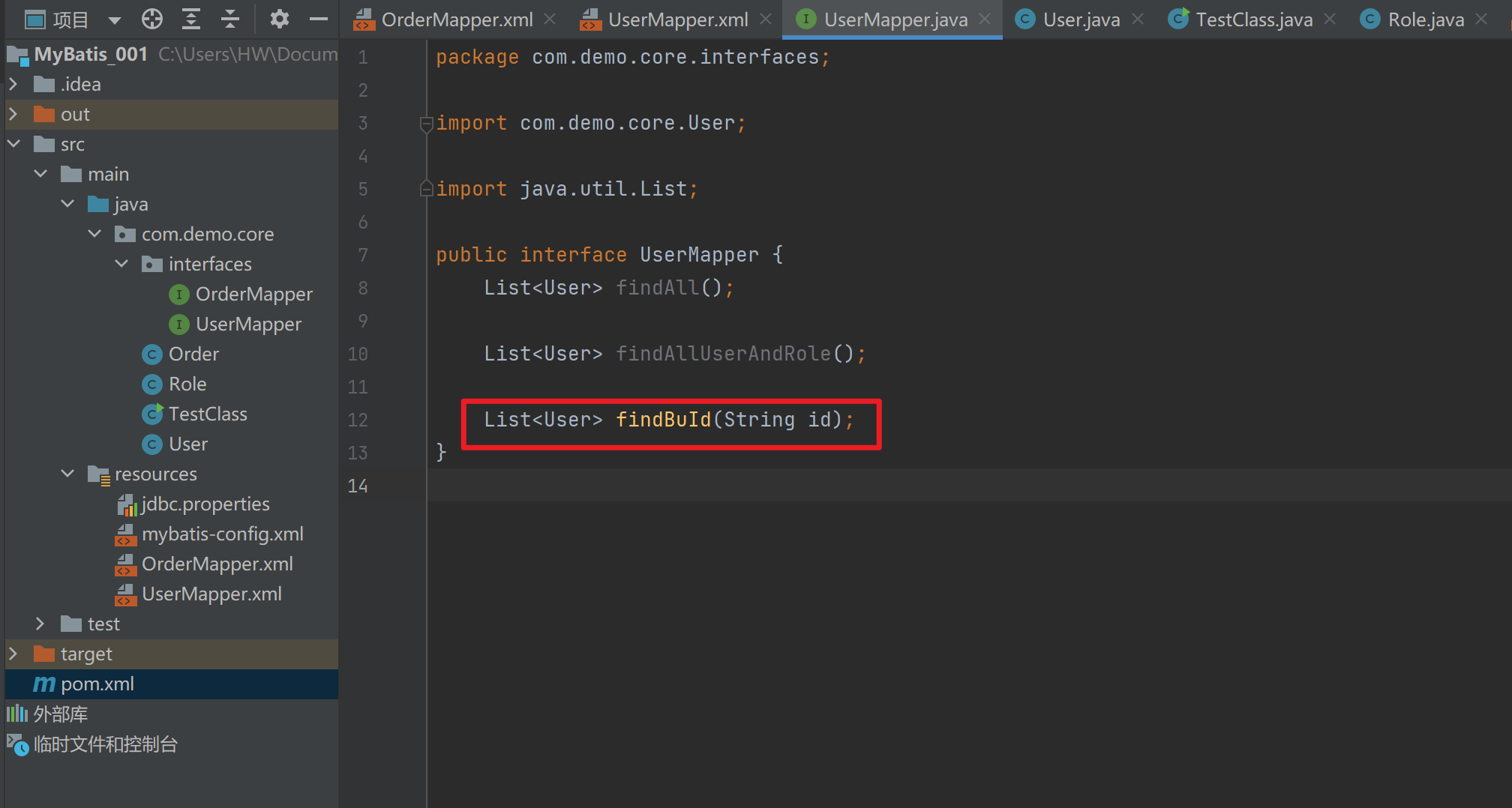
Task: Click the scratches and consoles icon
Action: click(x=17, y=744)
